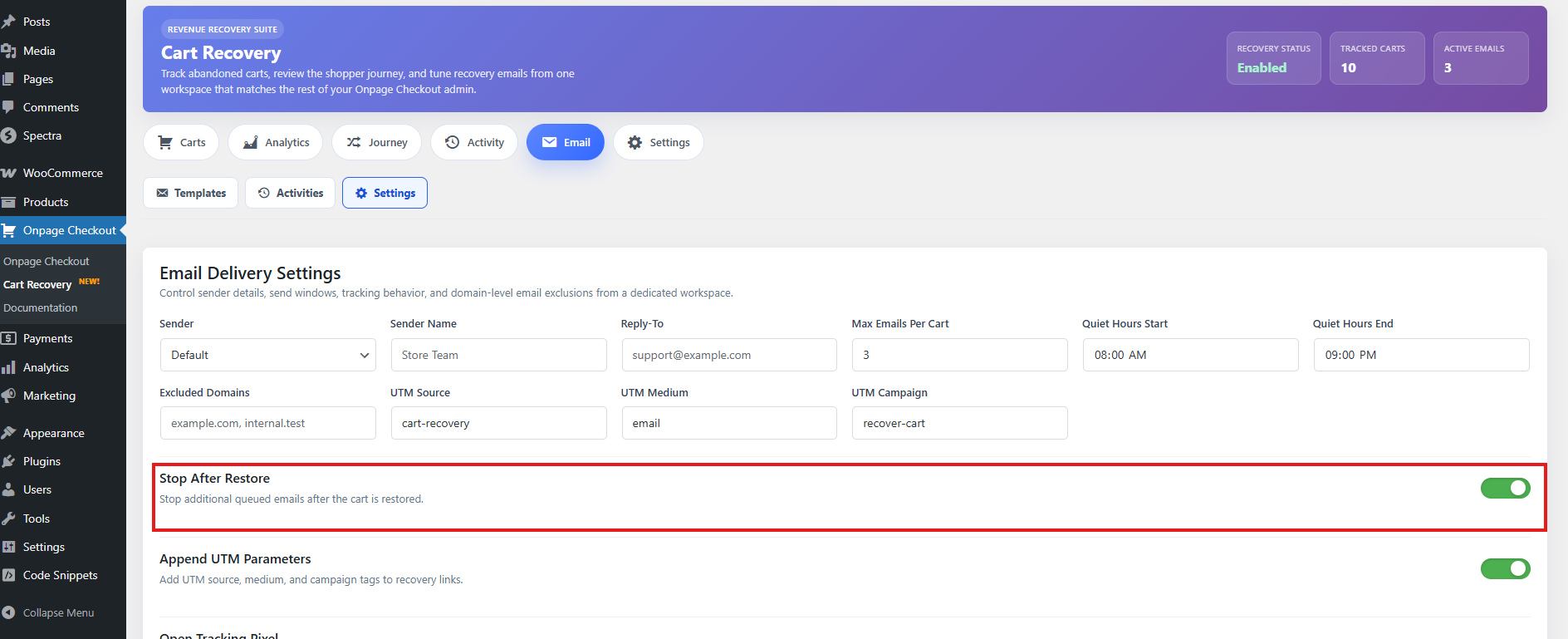Click the Reply-To email field
1568x639 pixels.
[x=729, y=355]
